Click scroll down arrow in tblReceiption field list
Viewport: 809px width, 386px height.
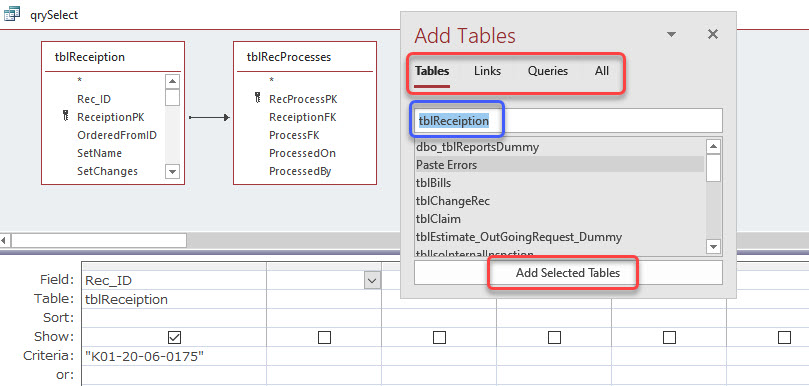[x=172, y=171]
